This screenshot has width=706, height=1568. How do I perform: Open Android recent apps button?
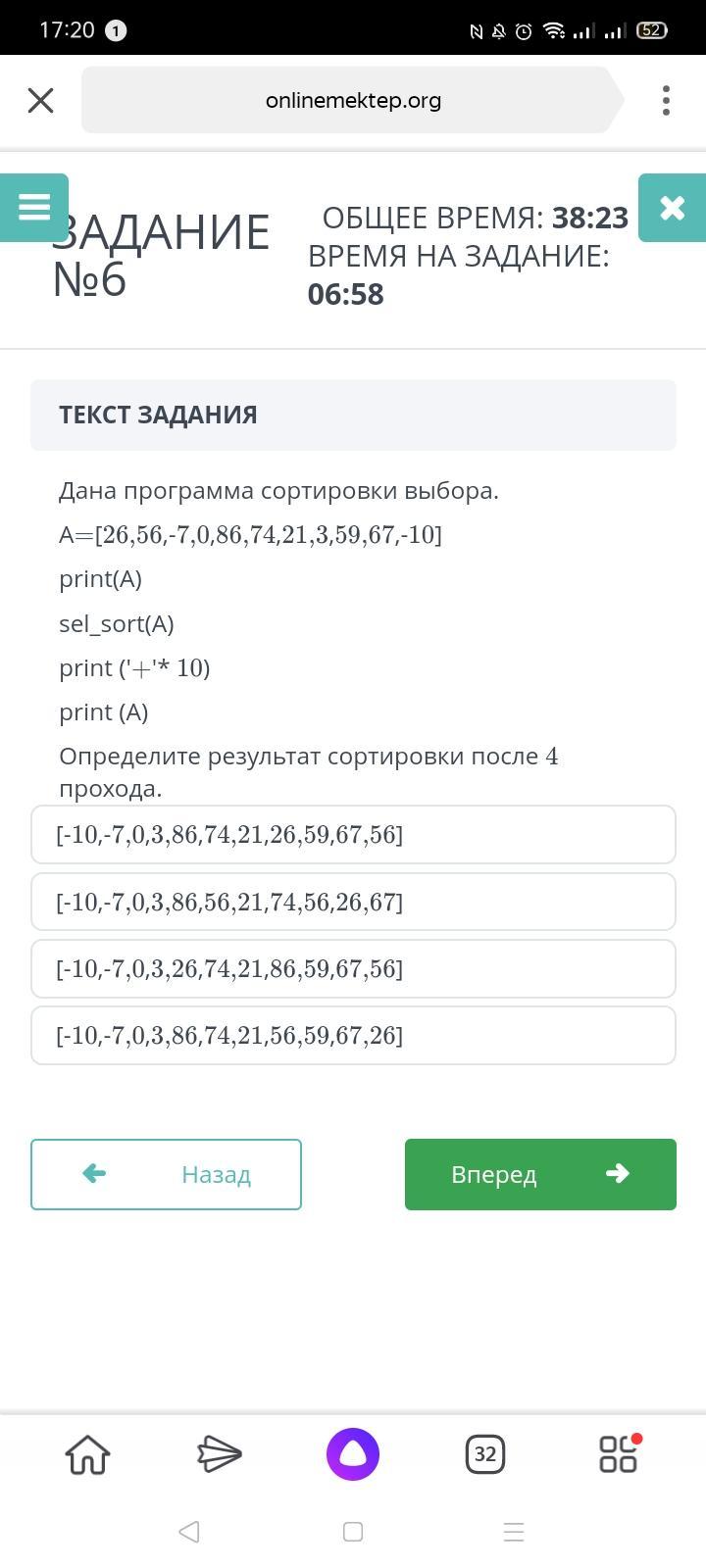point(514,1532)
